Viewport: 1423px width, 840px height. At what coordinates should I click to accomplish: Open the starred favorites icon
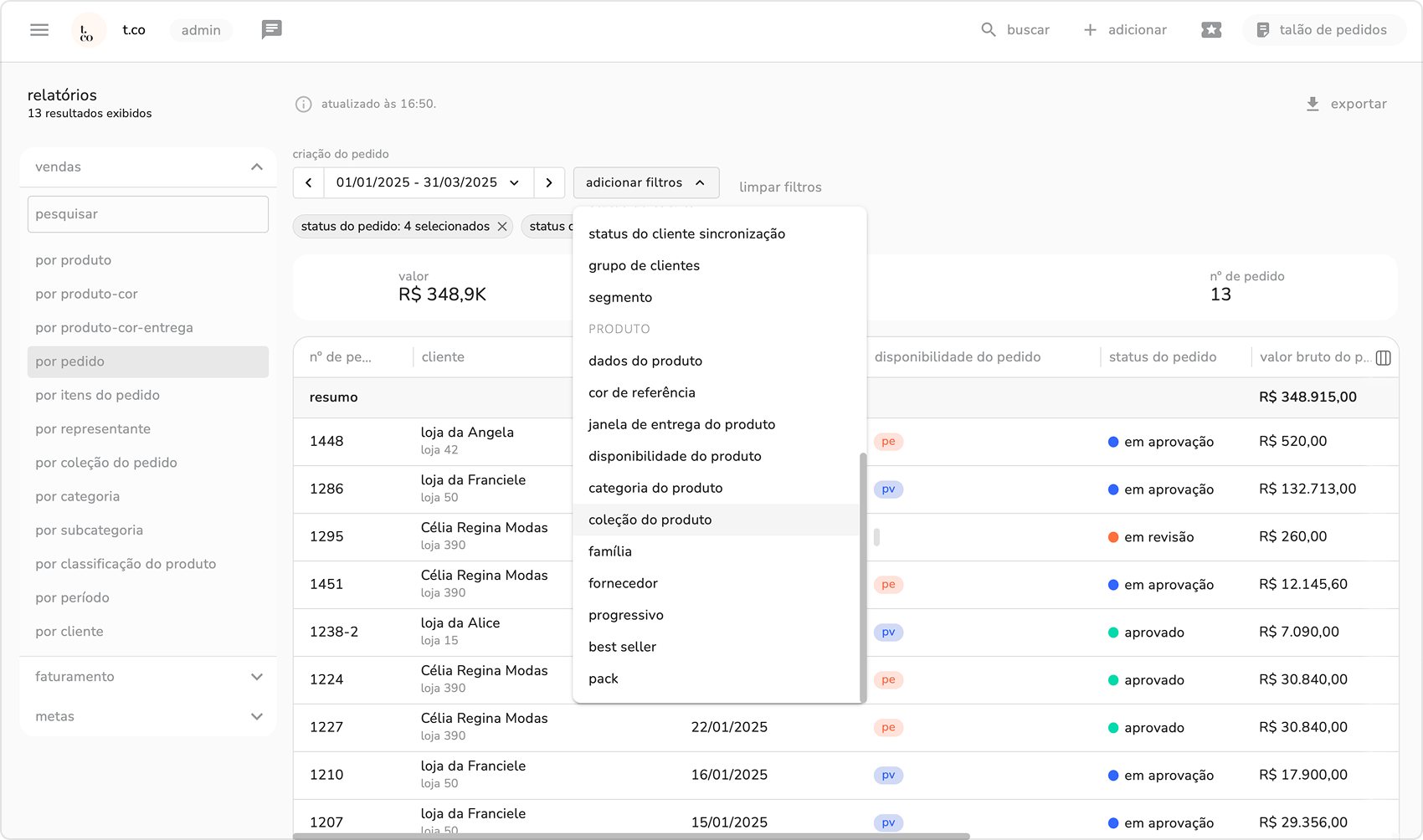1211,30
